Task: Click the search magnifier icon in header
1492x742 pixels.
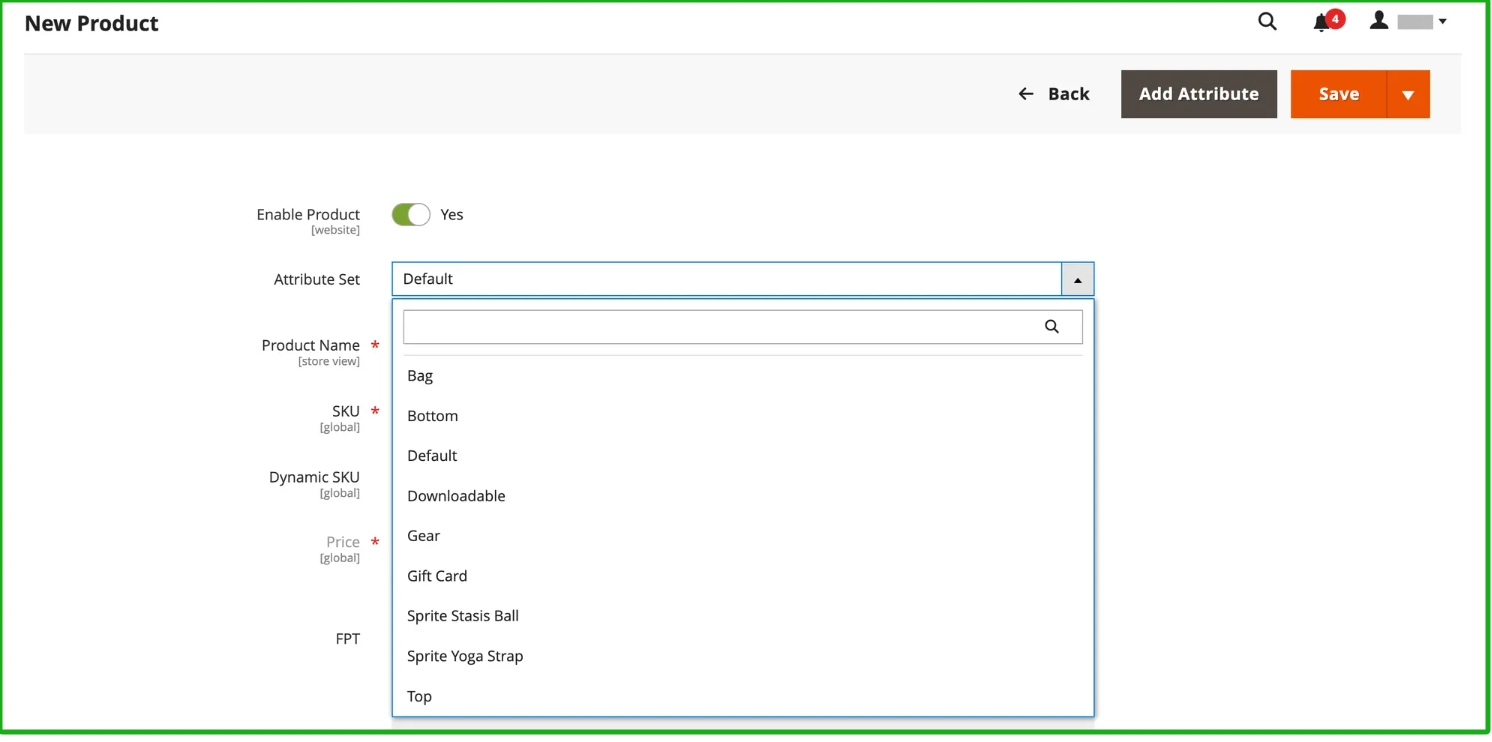Action: pos(1267,22)
